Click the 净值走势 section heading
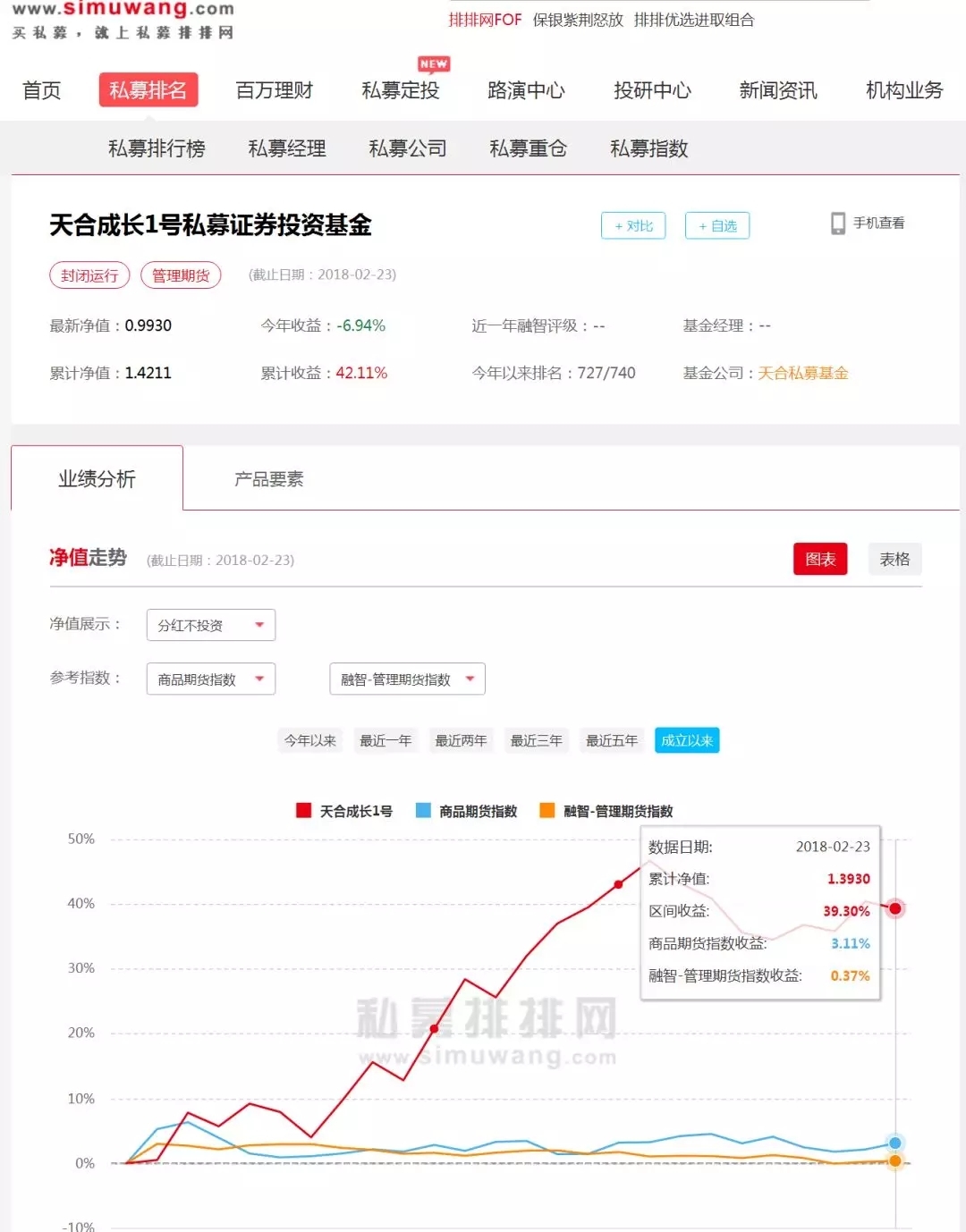Viewport: 966px width, 1232px height. tap(88, 558)
